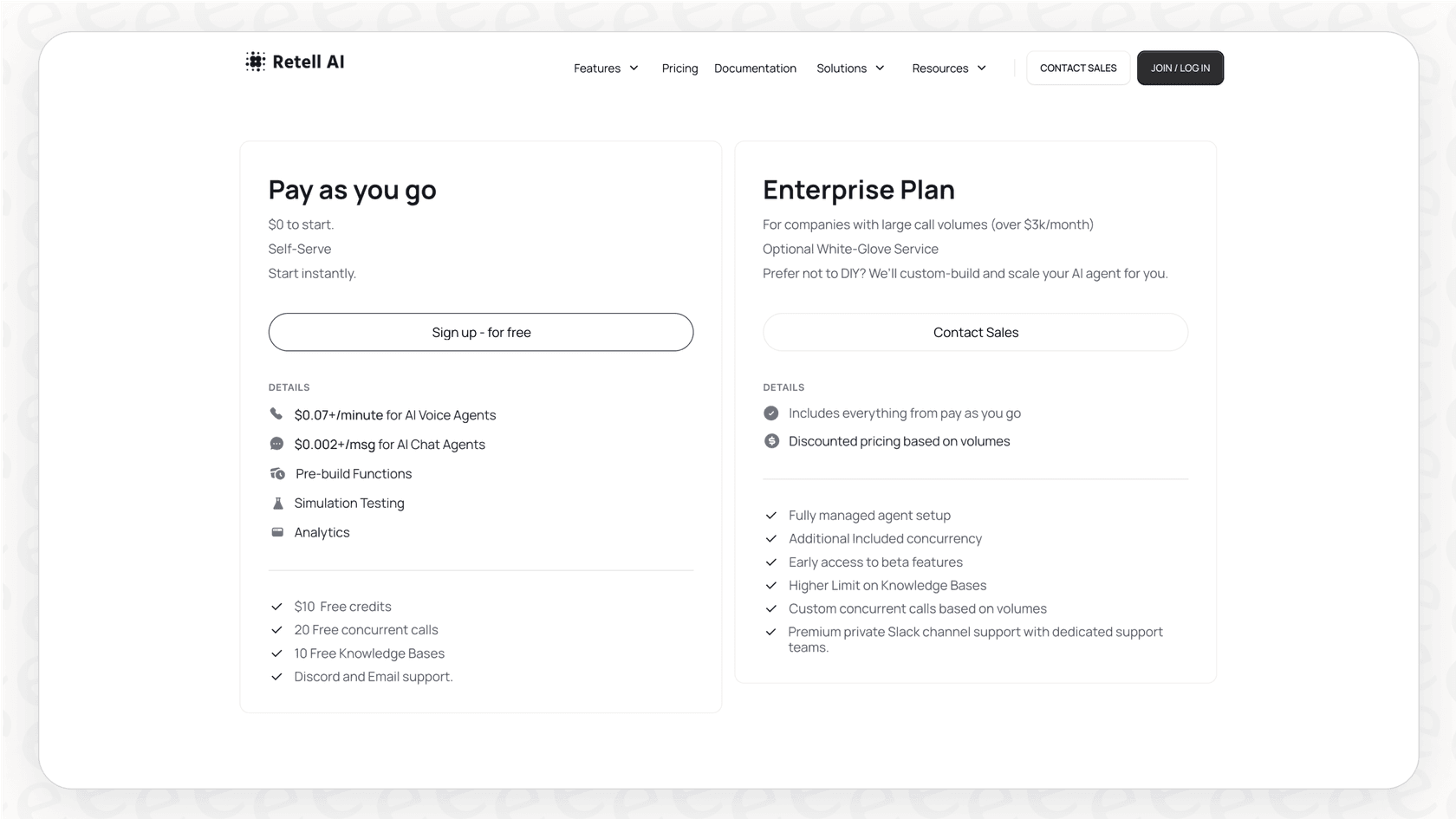Click the checkmark beside Fully managed agent setup
1456x819 pixels.
click(771, 516)
